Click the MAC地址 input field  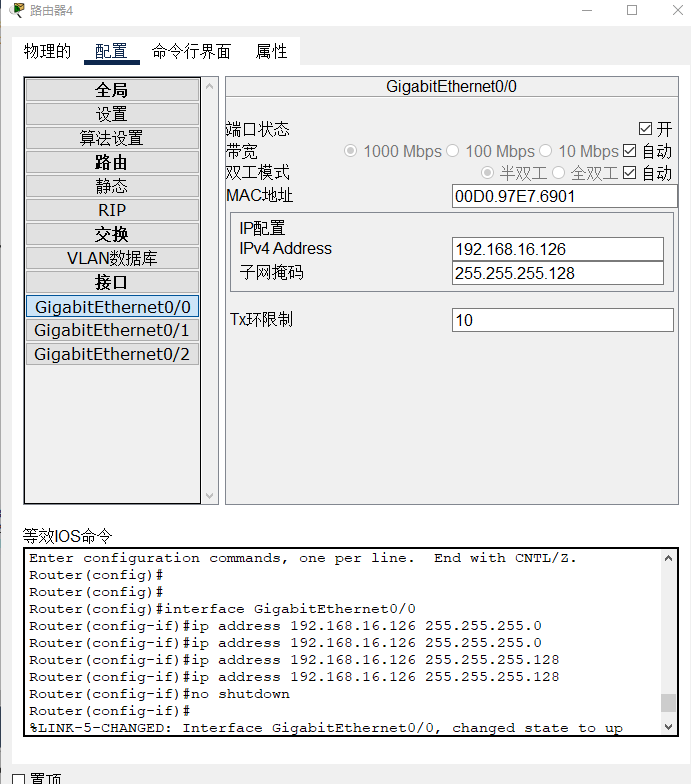coord(564,196)
